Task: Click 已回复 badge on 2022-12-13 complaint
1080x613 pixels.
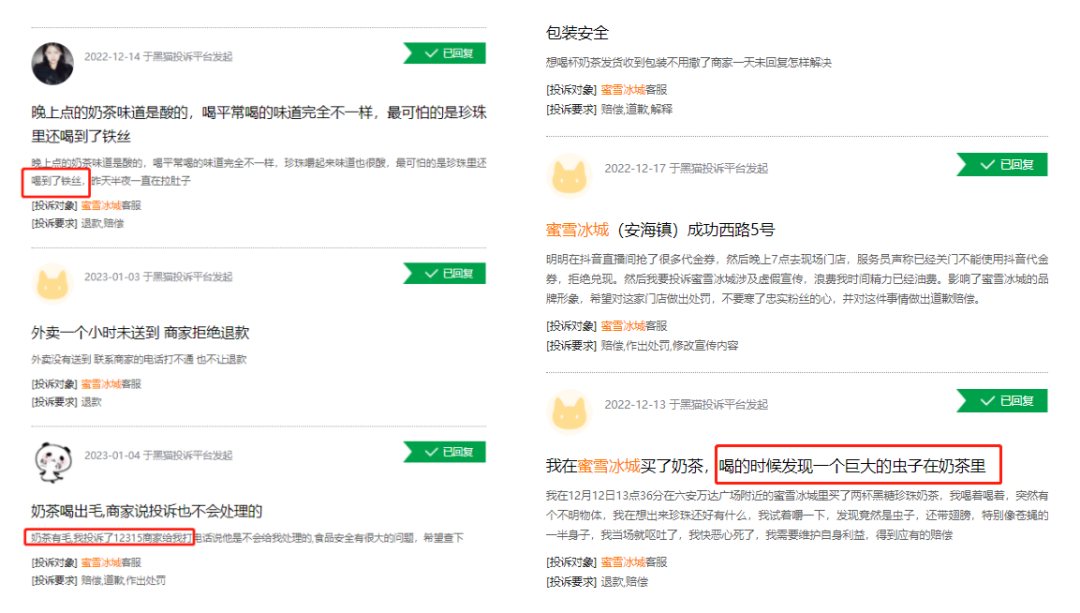Action: click(x=1003, y=401)
